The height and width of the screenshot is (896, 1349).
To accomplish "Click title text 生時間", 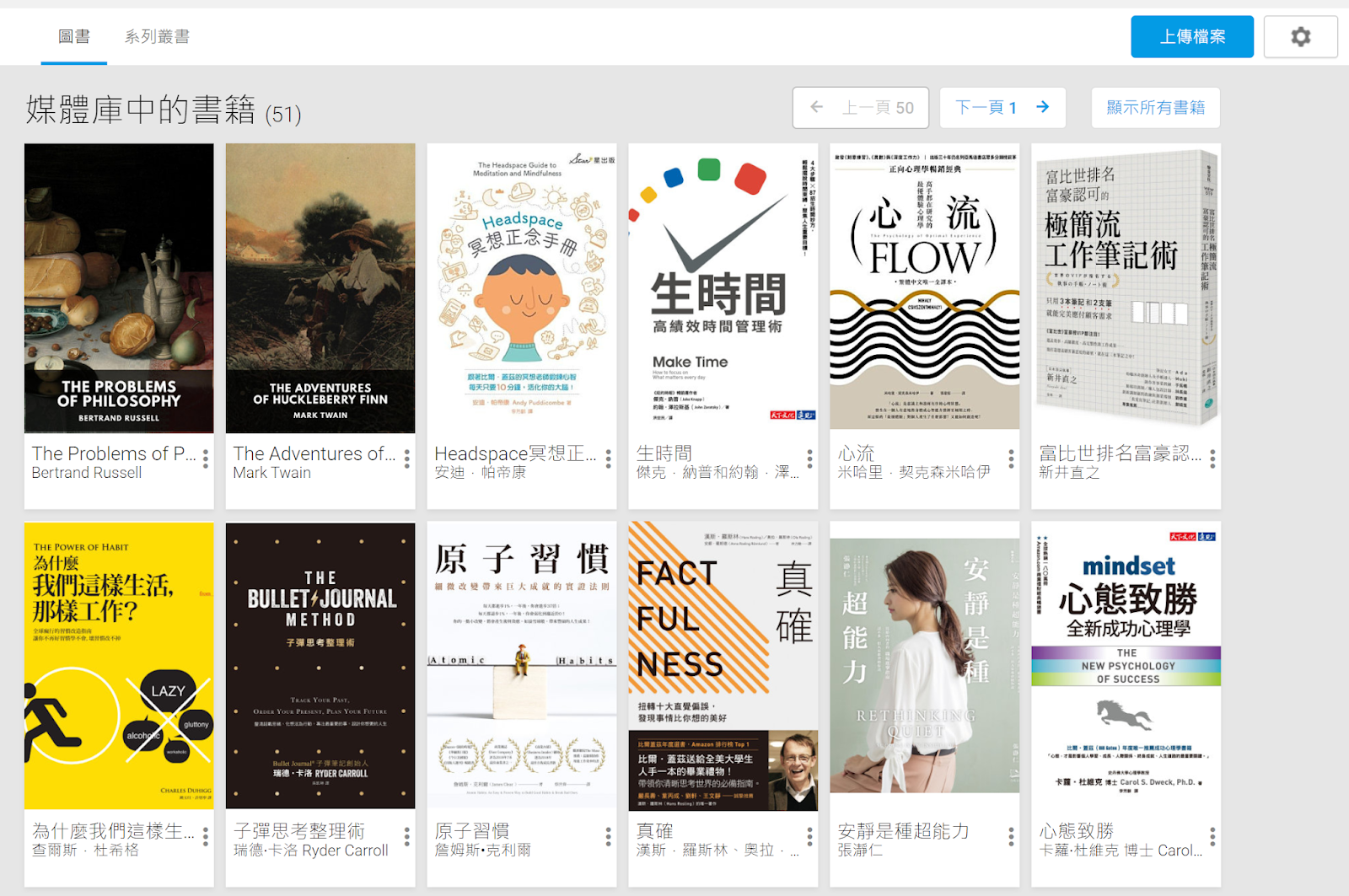I will click(x=664, y=453).
